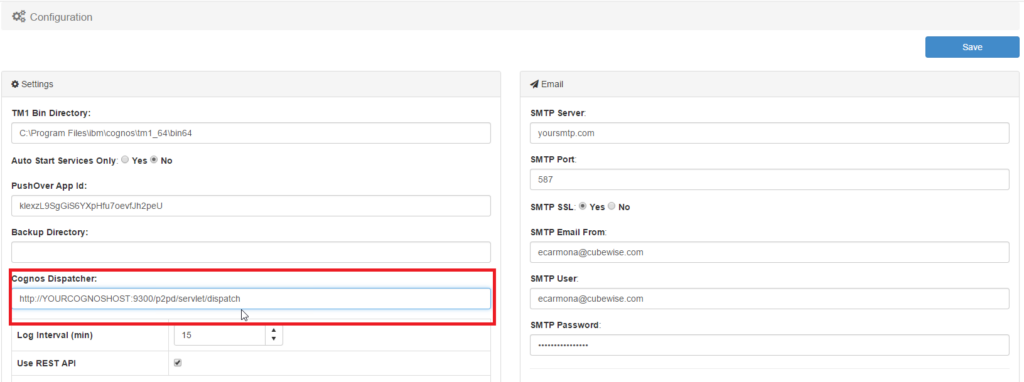Click the Save button
This screenshot has height=382, width=1024.
tap(972, 47)
